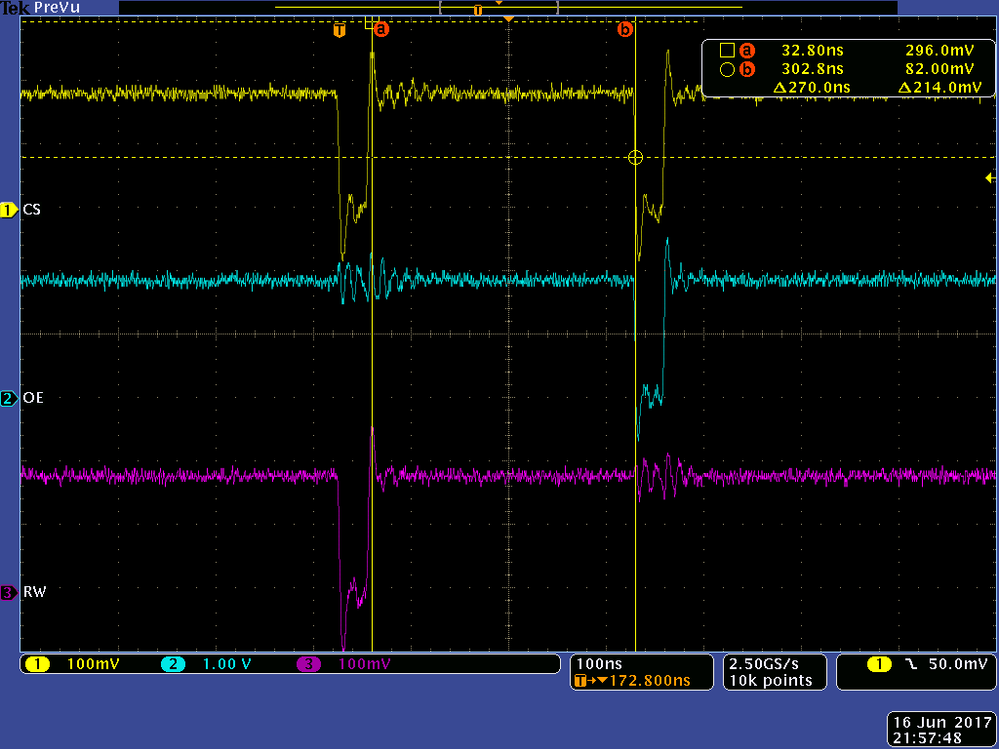Click the channel 1 100mV scale value
The height and width of the screenshot is (749, 999).
point(93,664)
